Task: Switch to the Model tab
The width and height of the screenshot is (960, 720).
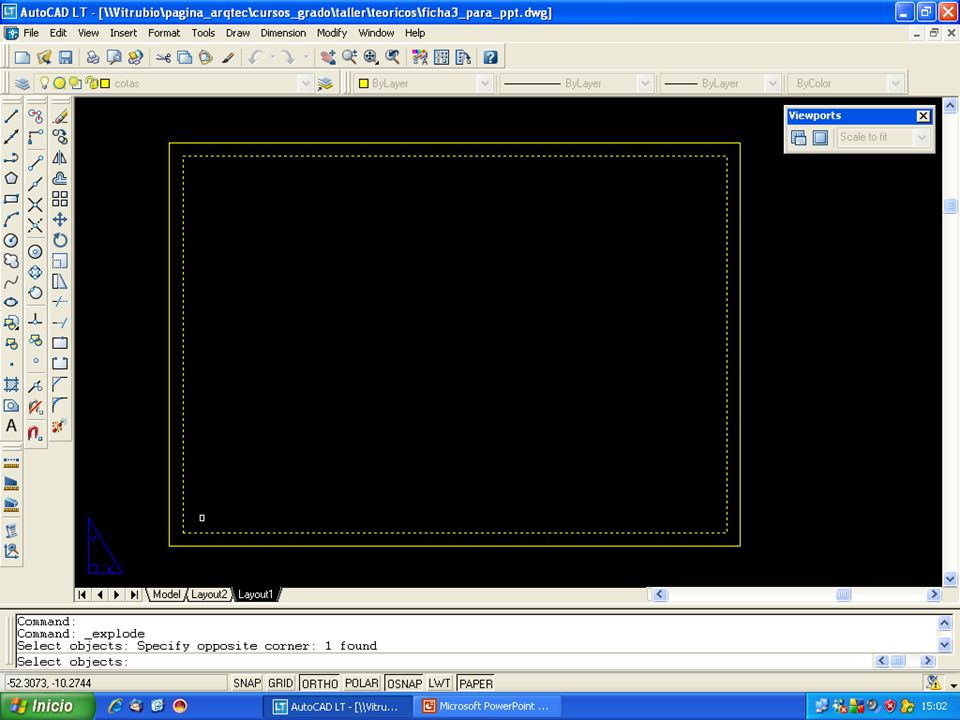Action: coord(166,594)
